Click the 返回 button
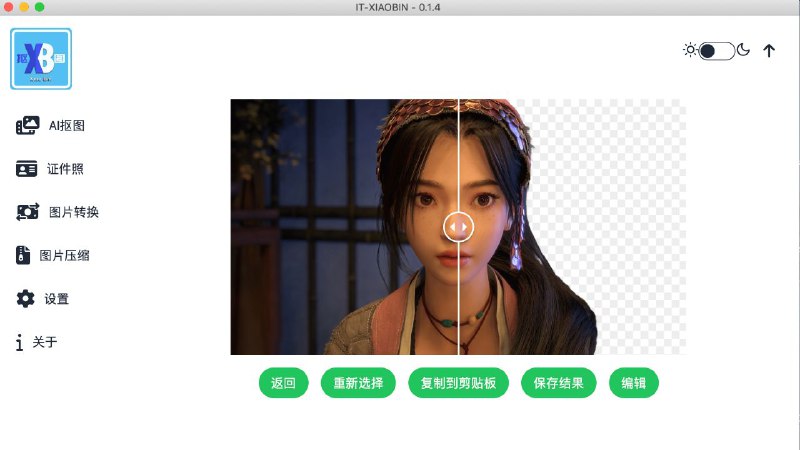The height and width of the screenshot is (450, 800). 283,383
